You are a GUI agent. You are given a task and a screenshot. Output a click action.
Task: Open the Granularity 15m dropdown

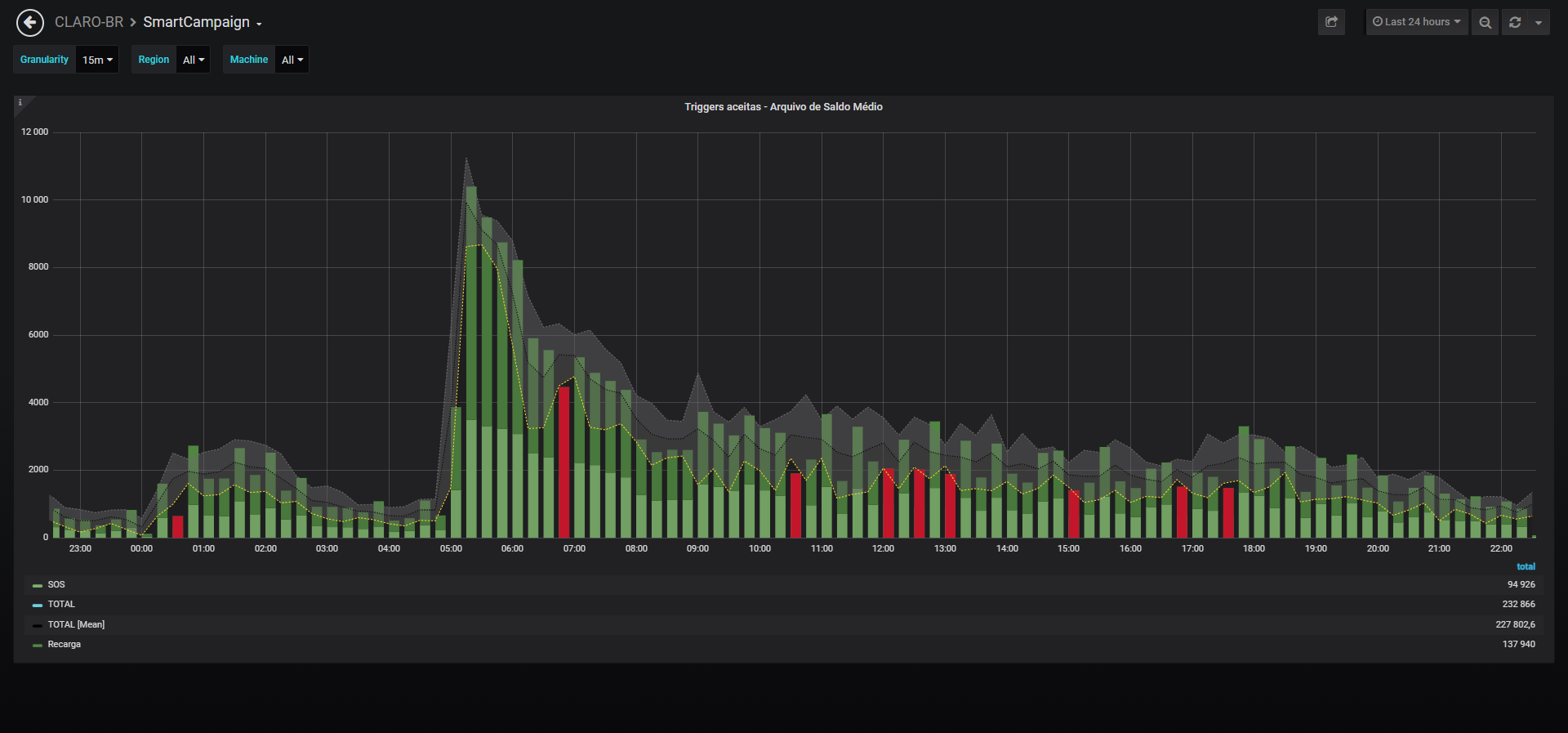pyautogui.click(x=97, y=60)
